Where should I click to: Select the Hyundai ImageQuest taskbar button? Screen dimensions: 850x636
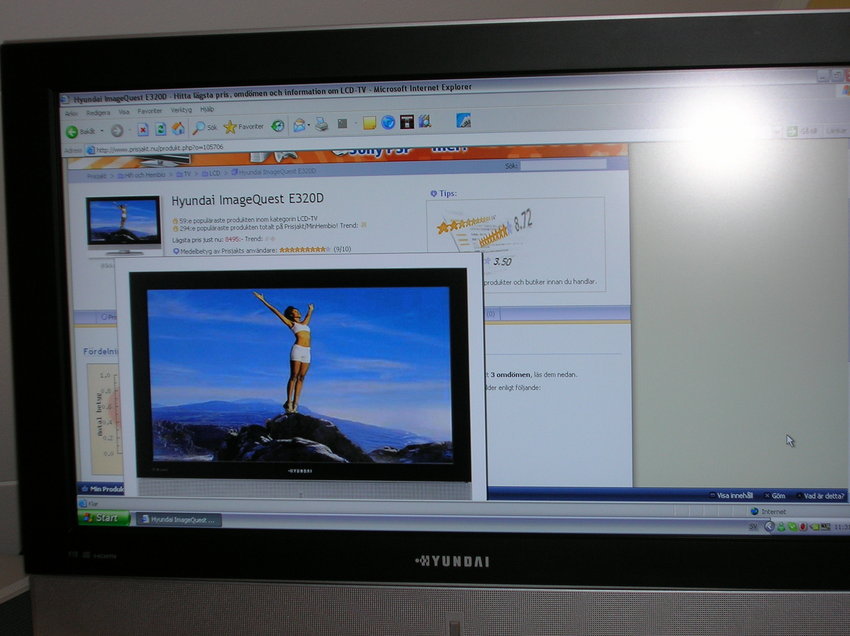point(178,519)
